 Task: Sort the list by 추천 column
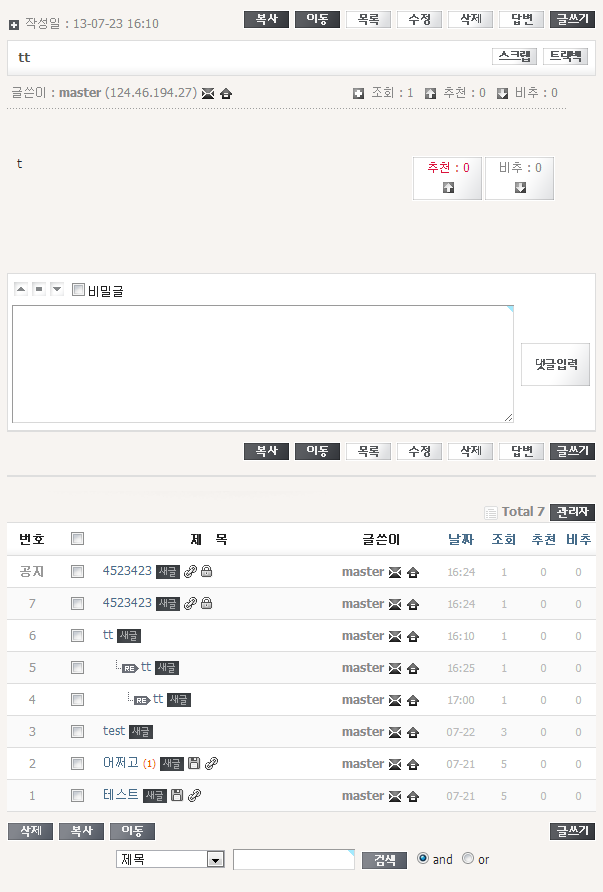tap(543, 539)
